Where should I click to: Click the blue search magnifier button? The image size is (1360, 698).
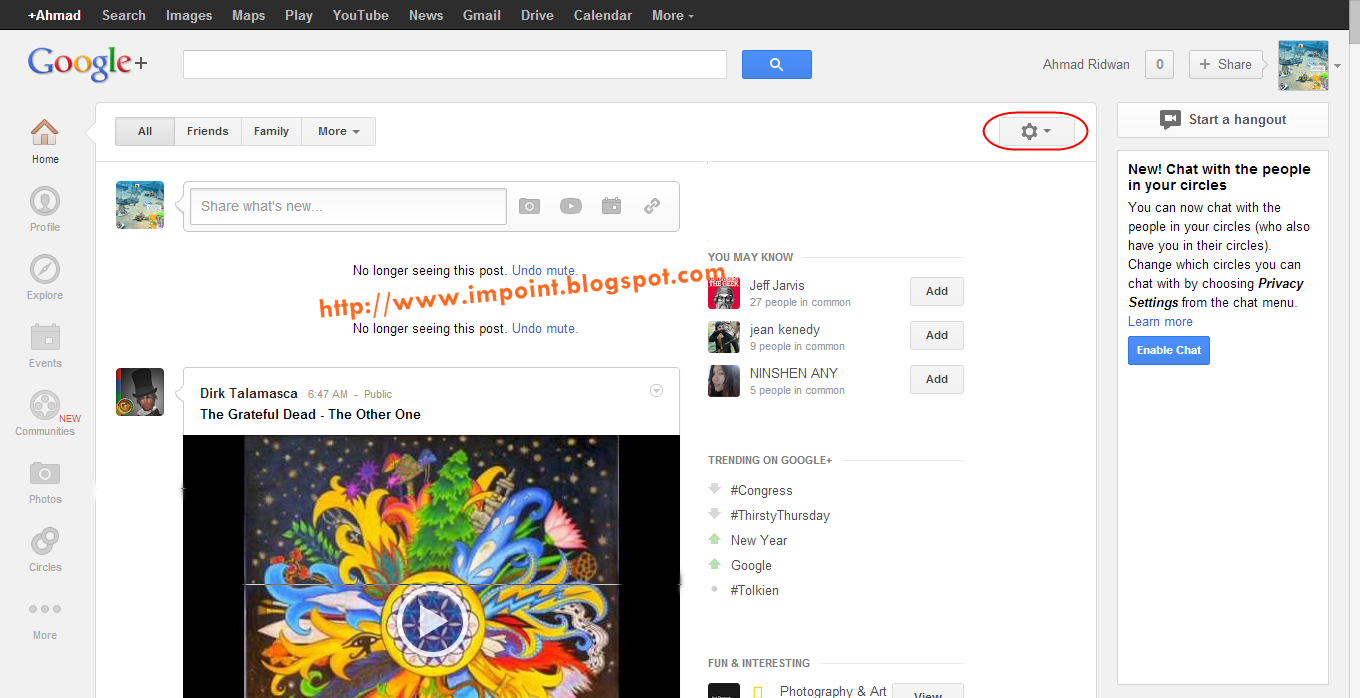(777, 65)
